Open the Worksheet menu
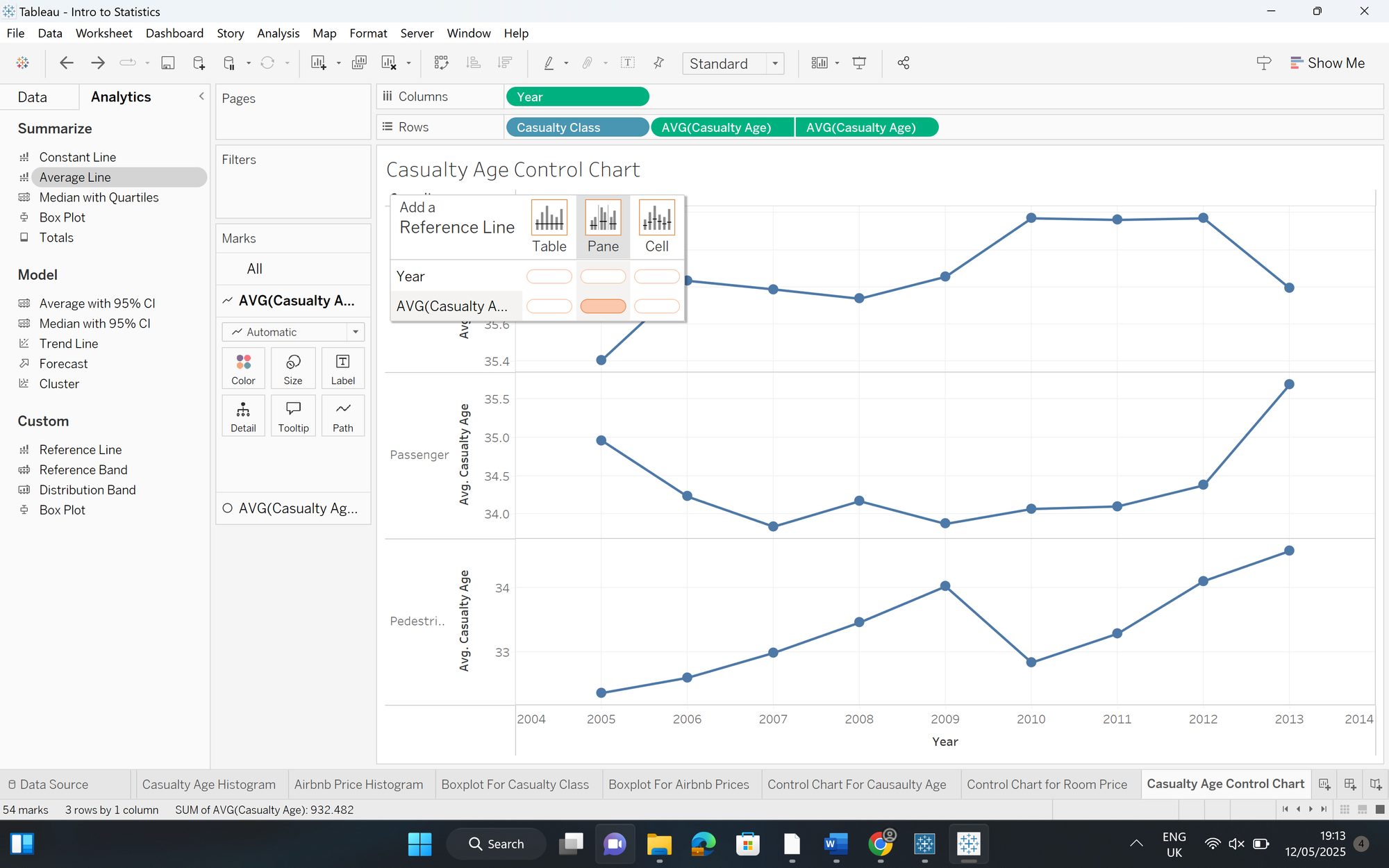This screenshot has width=1389, height=868. point(103,33)
